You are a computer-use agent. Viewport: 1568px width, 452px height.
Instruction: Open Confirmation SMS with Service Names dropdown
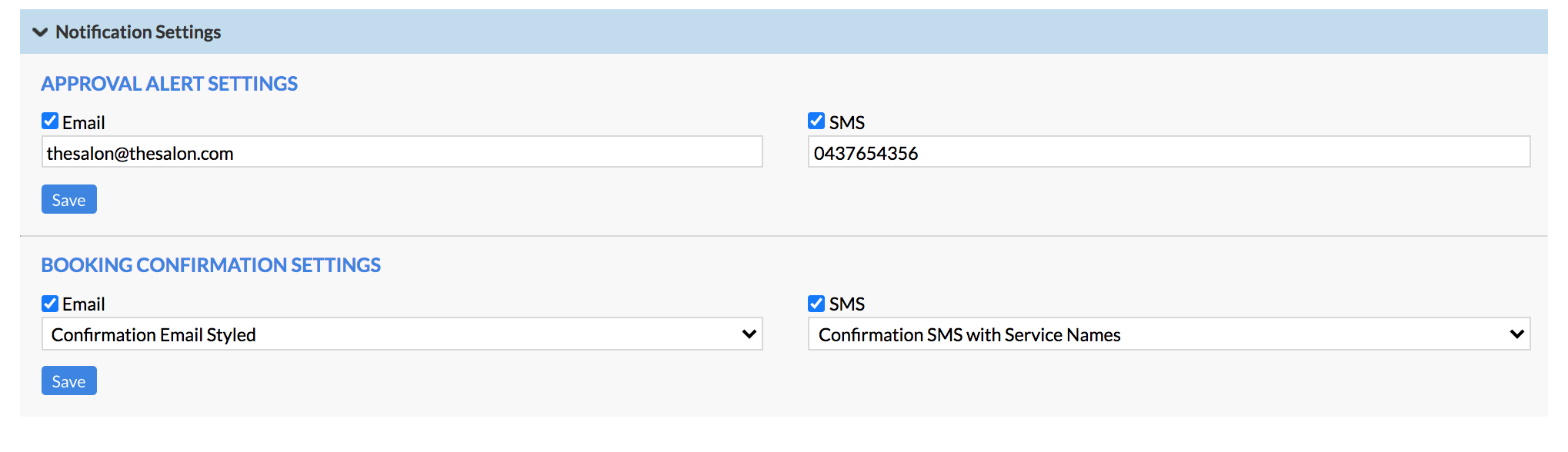point(1169,334)
